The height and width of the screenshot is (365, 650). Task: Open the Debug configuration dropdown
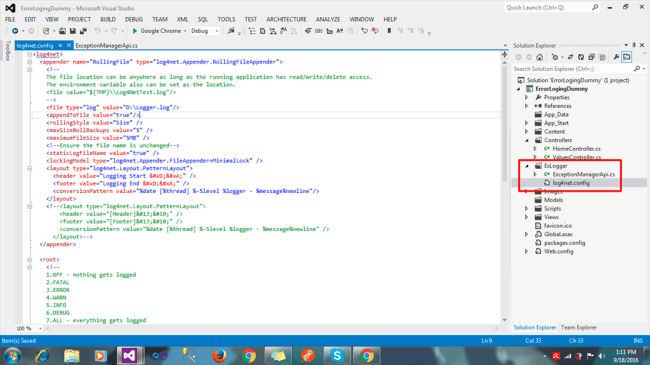[x=204, y=31]
